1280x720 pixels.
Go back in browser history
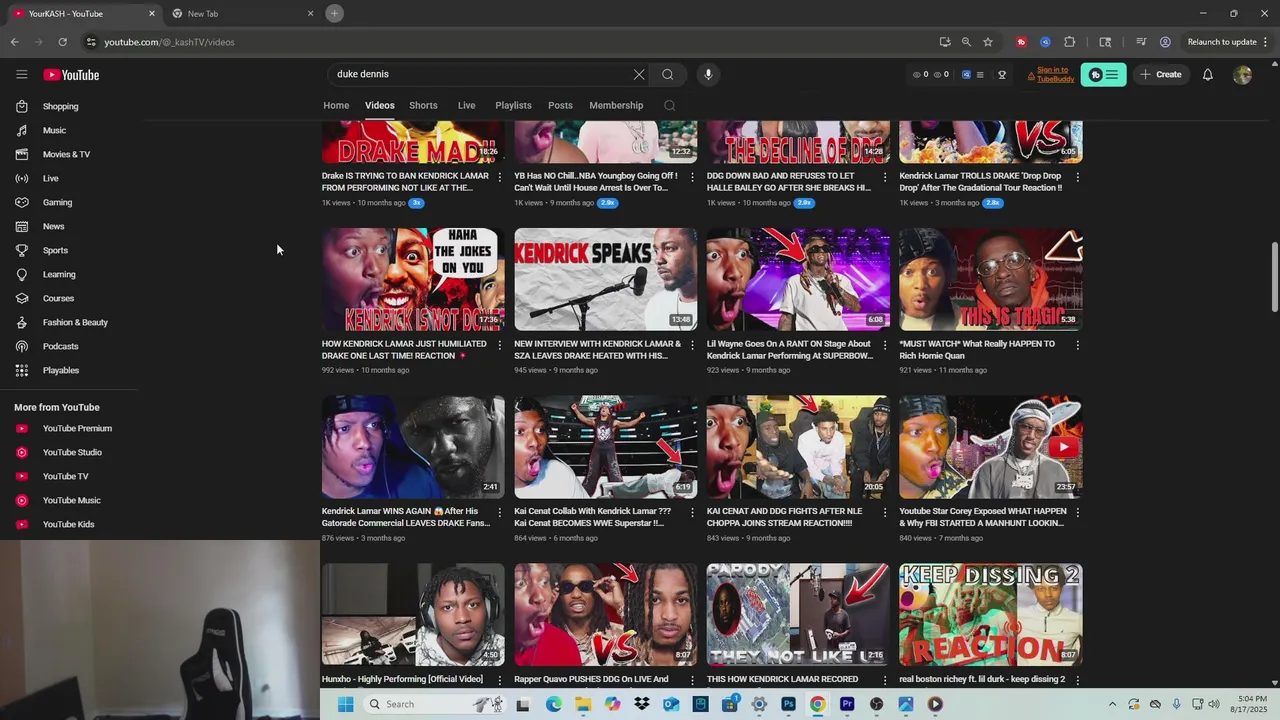pos(14,42)
